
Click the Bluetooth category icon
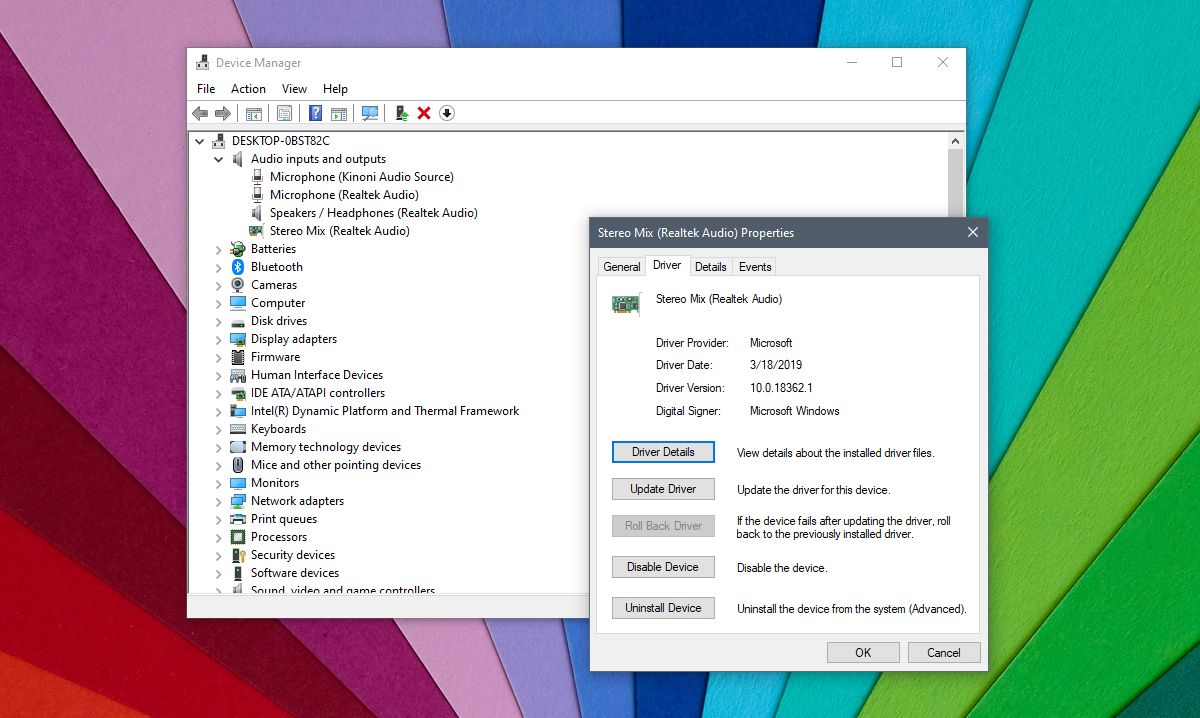click(238, 267)
